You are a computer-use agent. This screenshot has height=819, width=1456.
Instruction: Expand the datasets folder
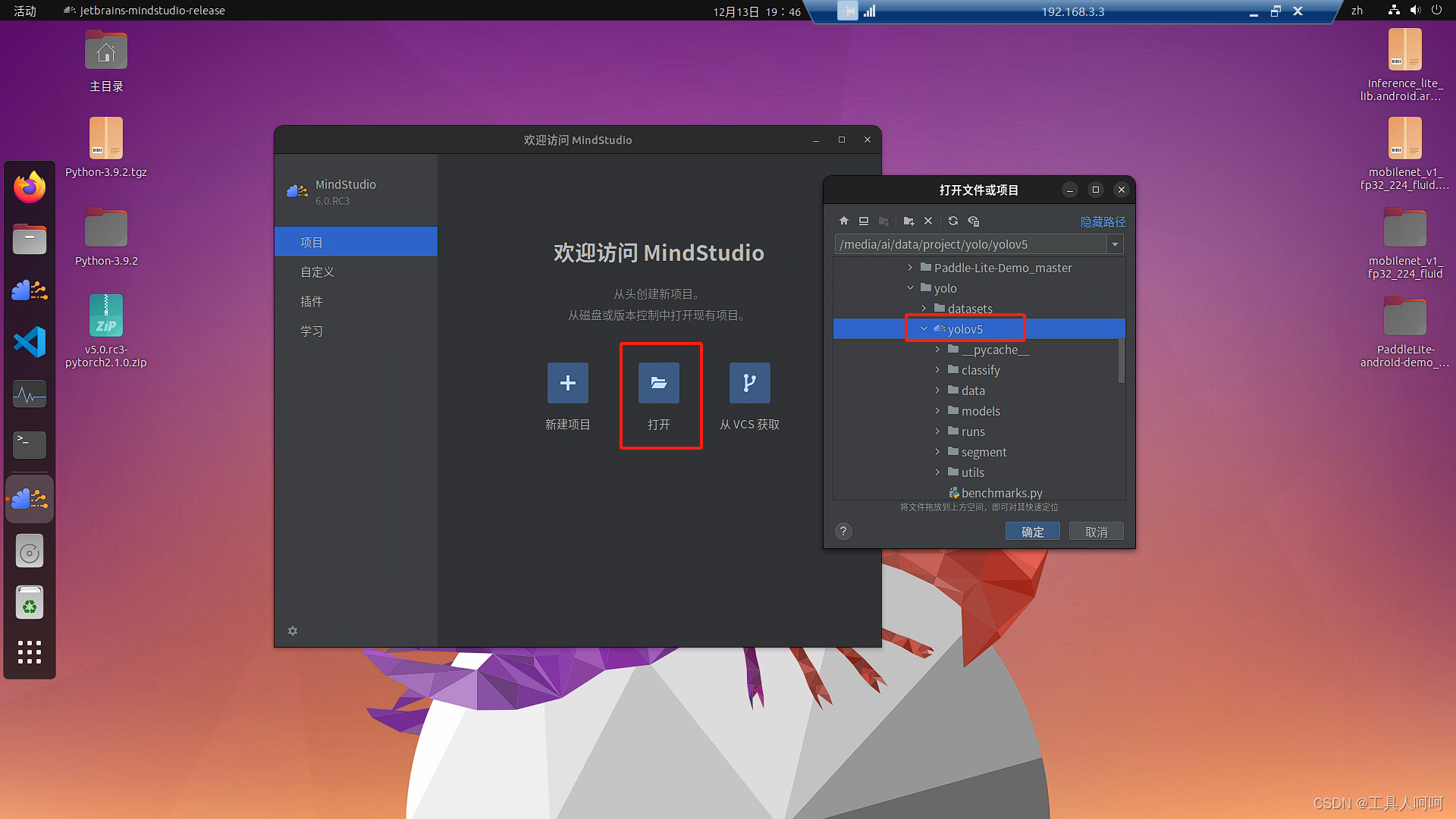click(x=924, y=309)
